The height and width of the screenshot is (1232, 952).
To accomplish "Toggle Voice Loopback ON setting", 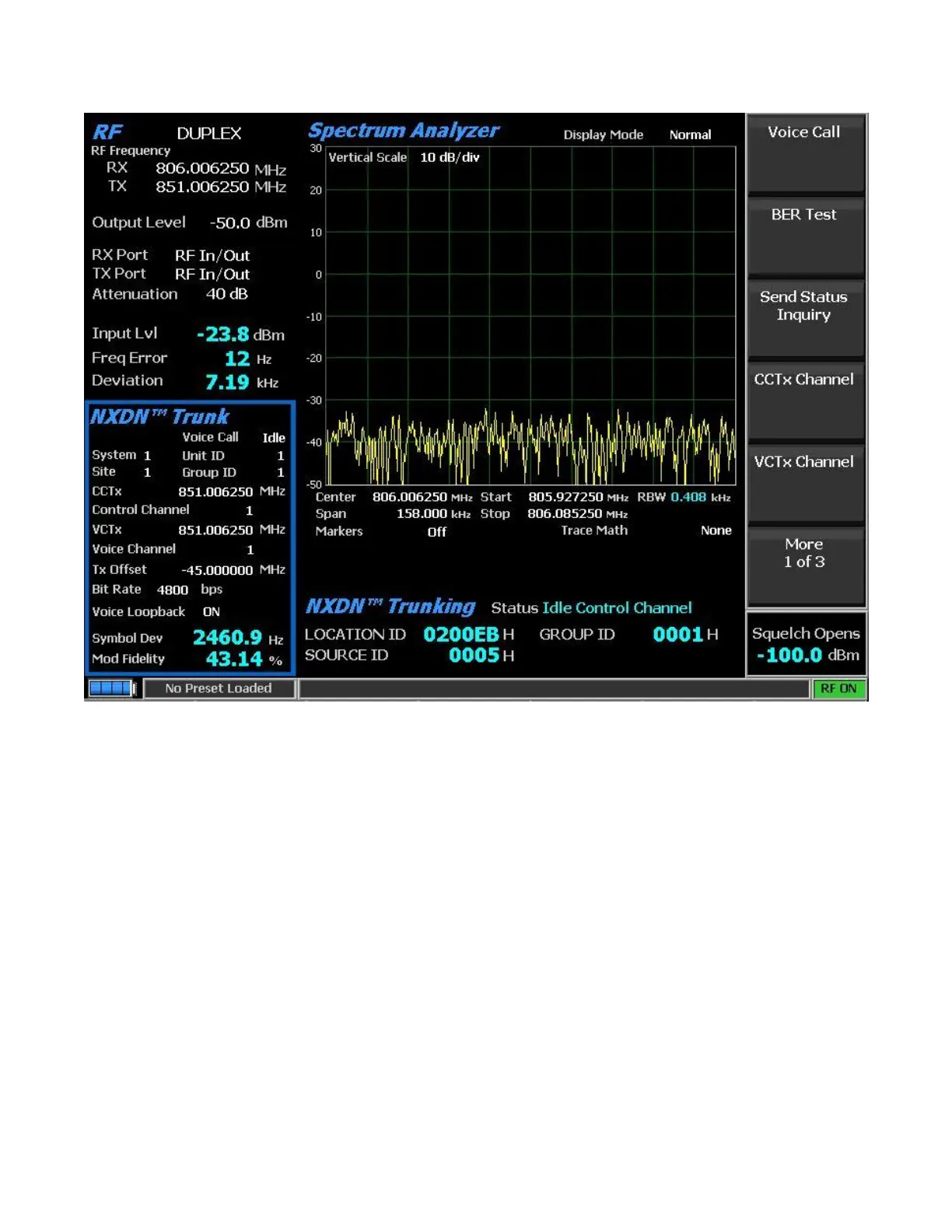I will pyautogui.click(x=212, y=612).
